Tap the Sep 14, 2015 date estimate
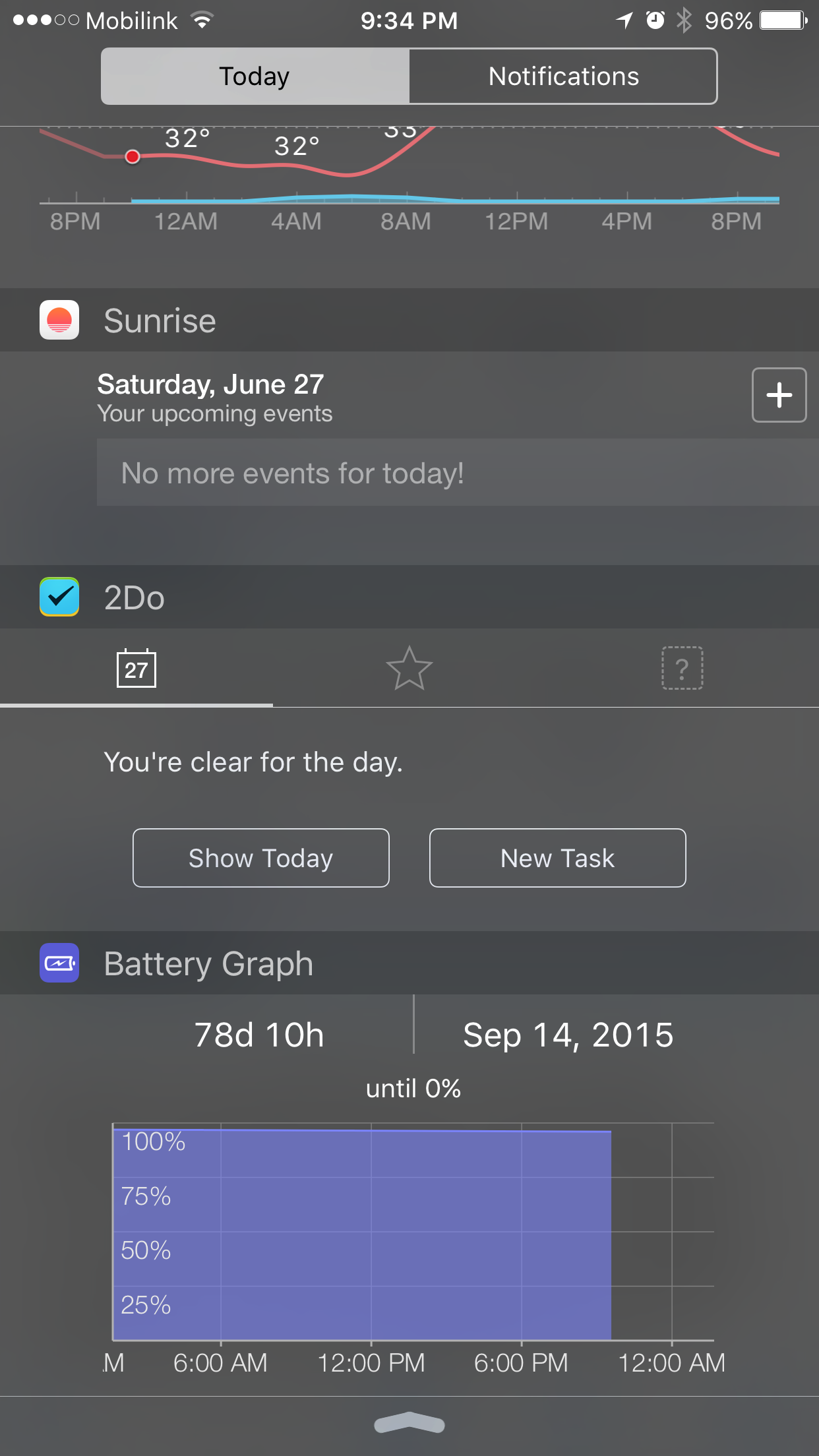The height and width of the screenshot is (1456, 819). point(568,1035)
